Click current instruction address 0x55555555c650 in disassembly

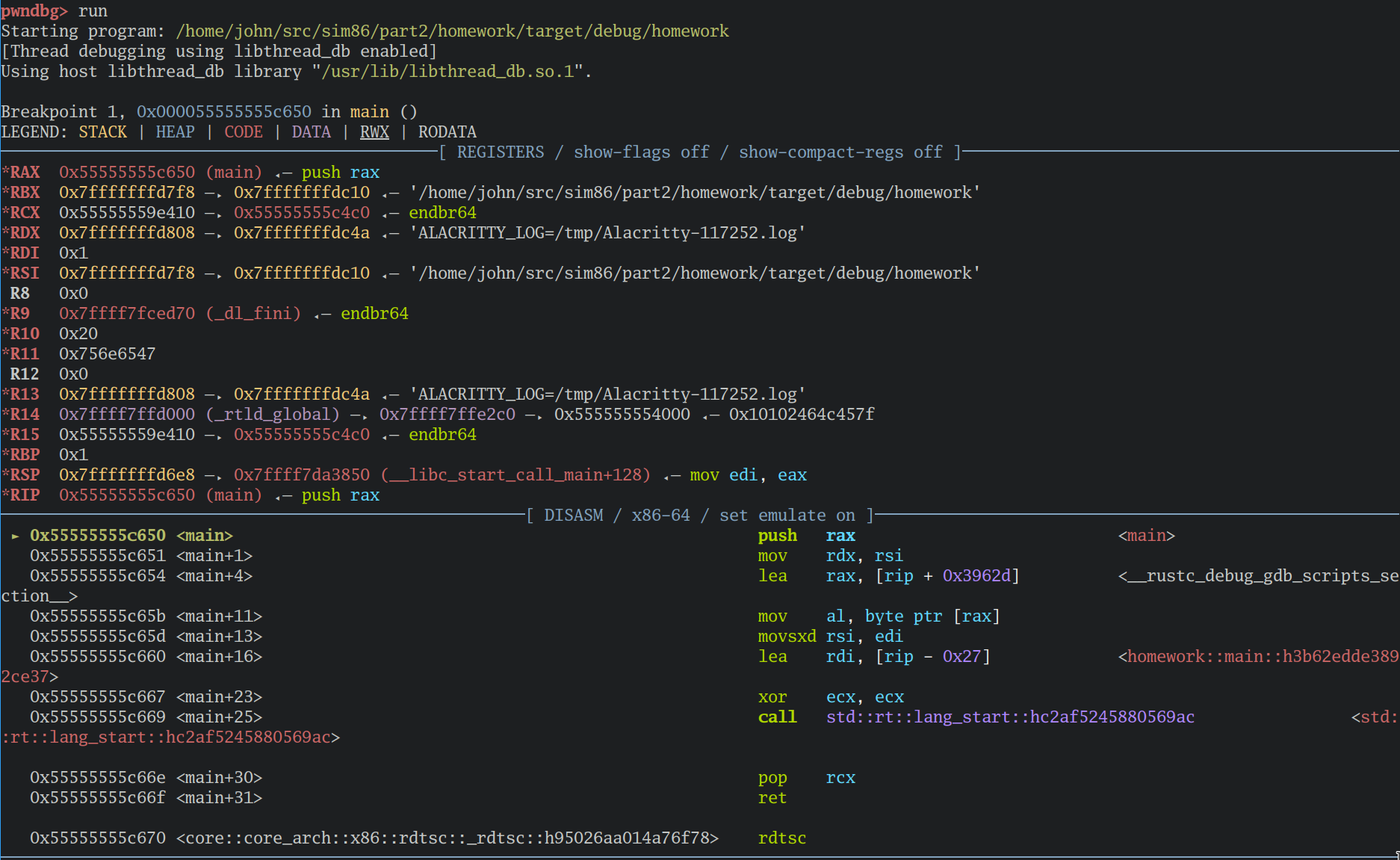98,535
